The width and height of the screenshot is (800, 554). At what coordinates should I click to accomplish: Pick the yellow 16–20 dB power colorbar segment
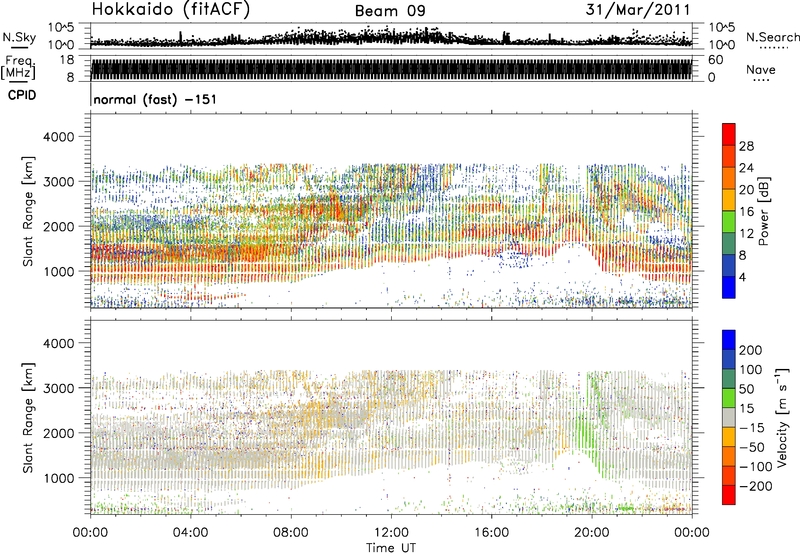click(729, 200)
